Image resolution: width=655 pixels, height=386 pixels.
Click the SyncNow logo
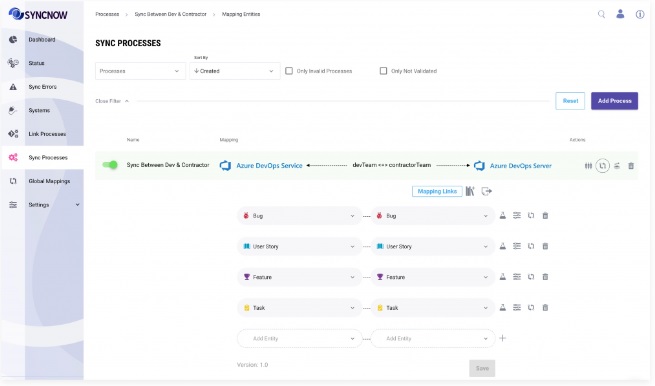pos(38,15)
